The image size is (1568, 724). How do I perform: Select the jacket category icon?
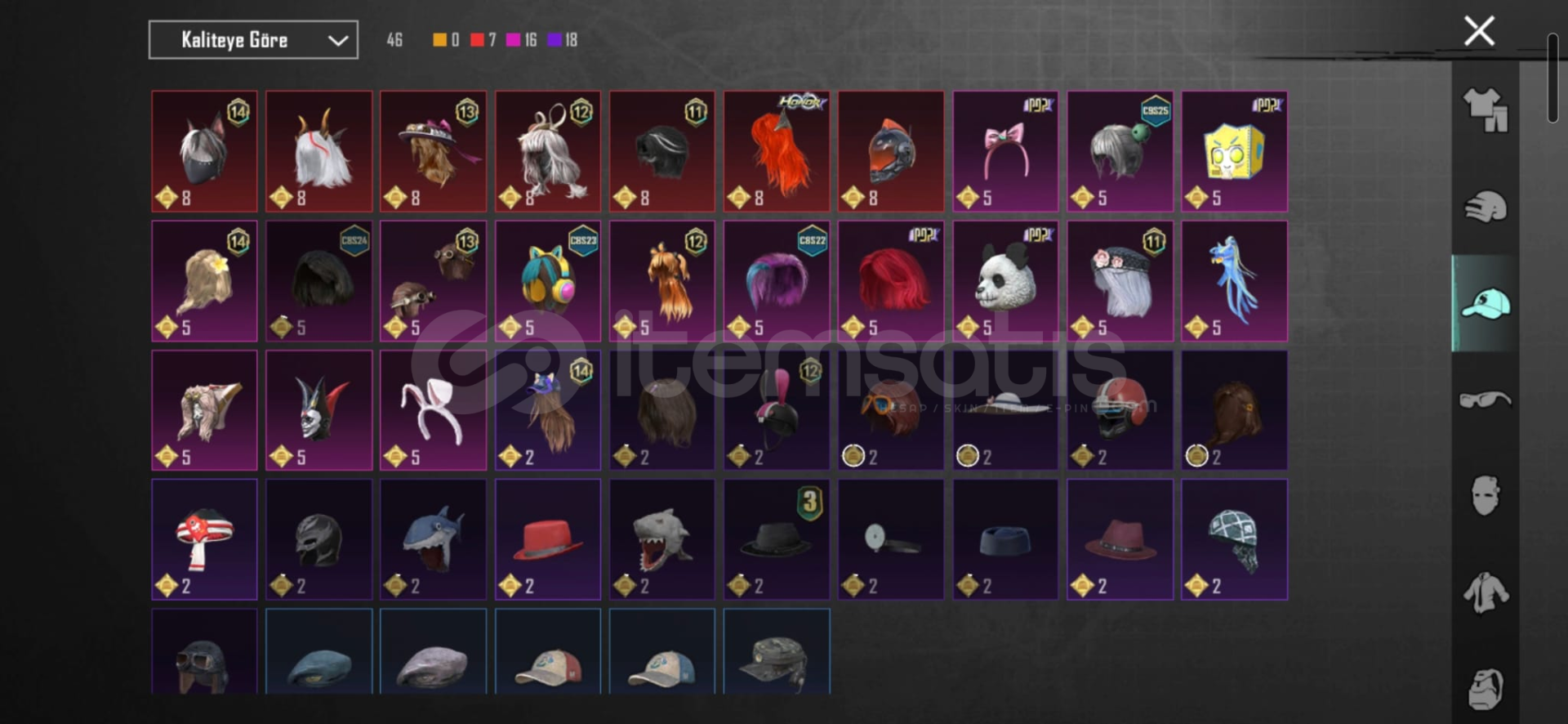click(x=1485, y=592)
